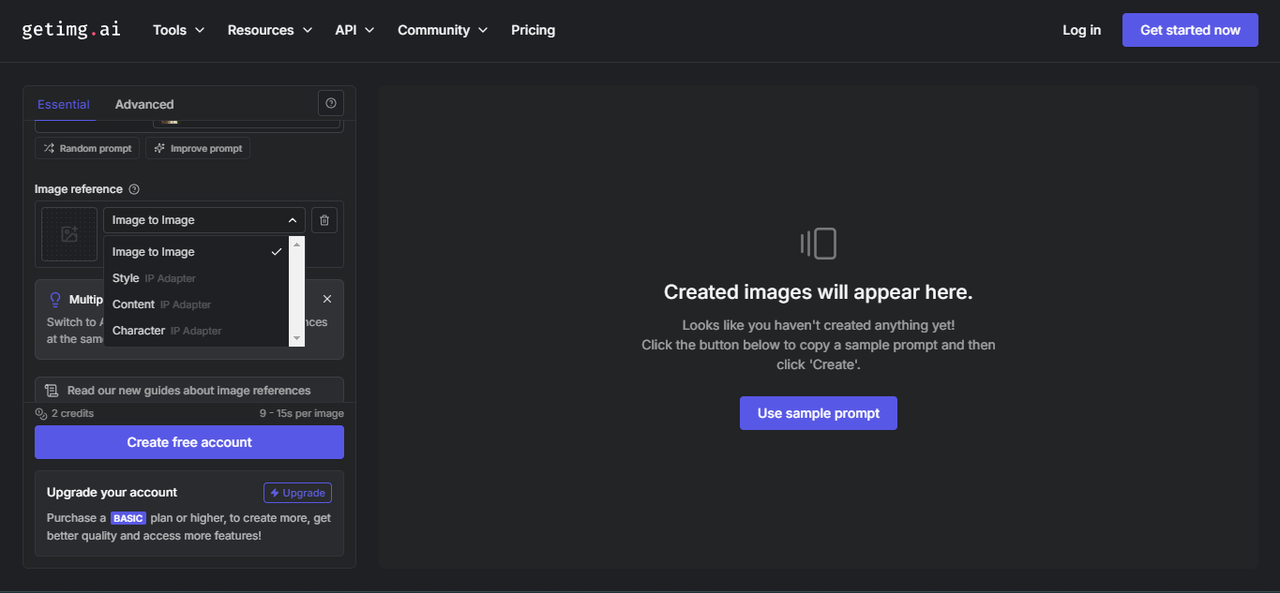Switch to the Essential tab
This screenshot has width=1280, height=593.
(63, 104)
